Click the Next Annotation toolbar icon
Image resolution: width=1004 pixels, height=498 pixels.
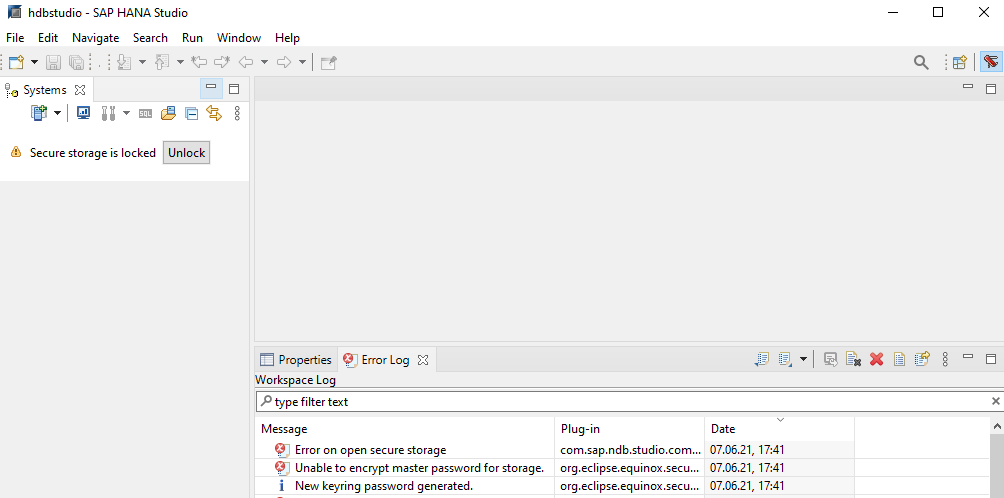124,62
